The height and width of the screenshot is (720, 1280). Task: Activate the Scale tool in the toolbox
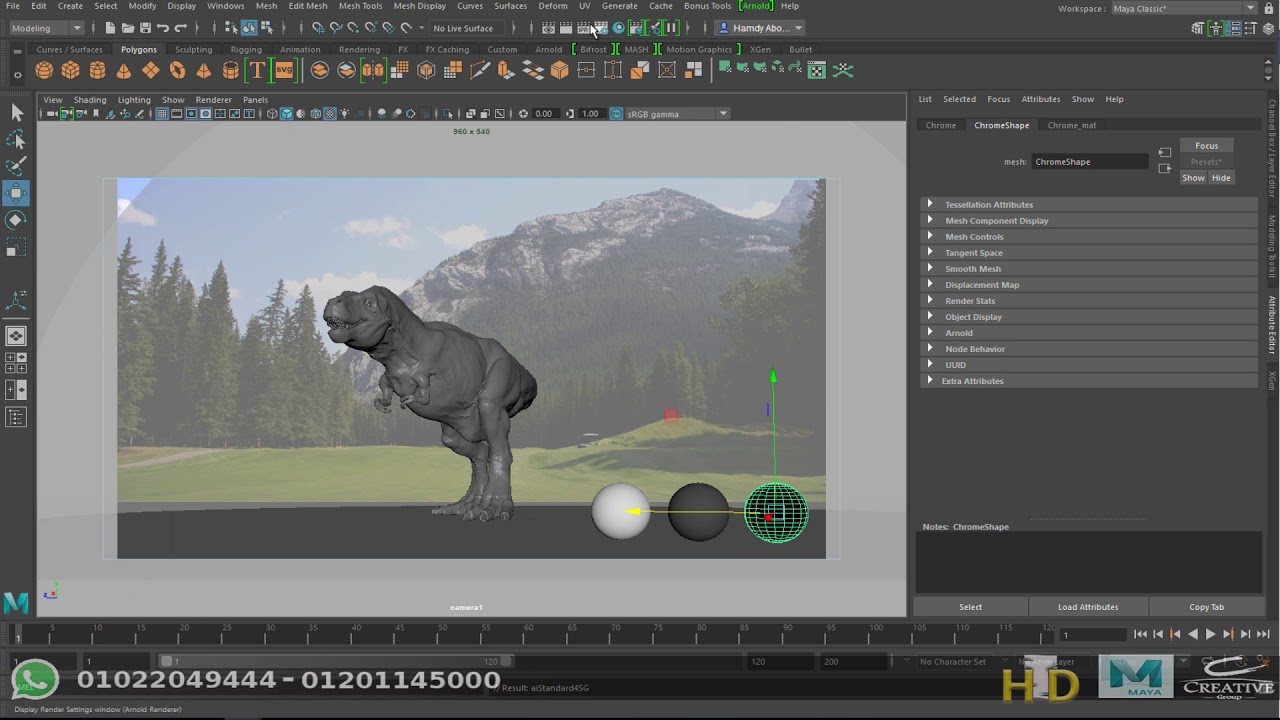pyautogui.click(x=16, y=246)
